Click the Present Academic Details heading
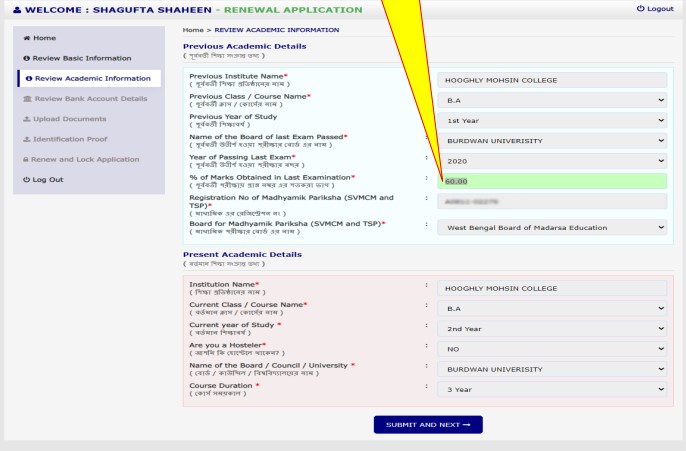Screen dimensions: 686x451 click(x=242, y=254)
